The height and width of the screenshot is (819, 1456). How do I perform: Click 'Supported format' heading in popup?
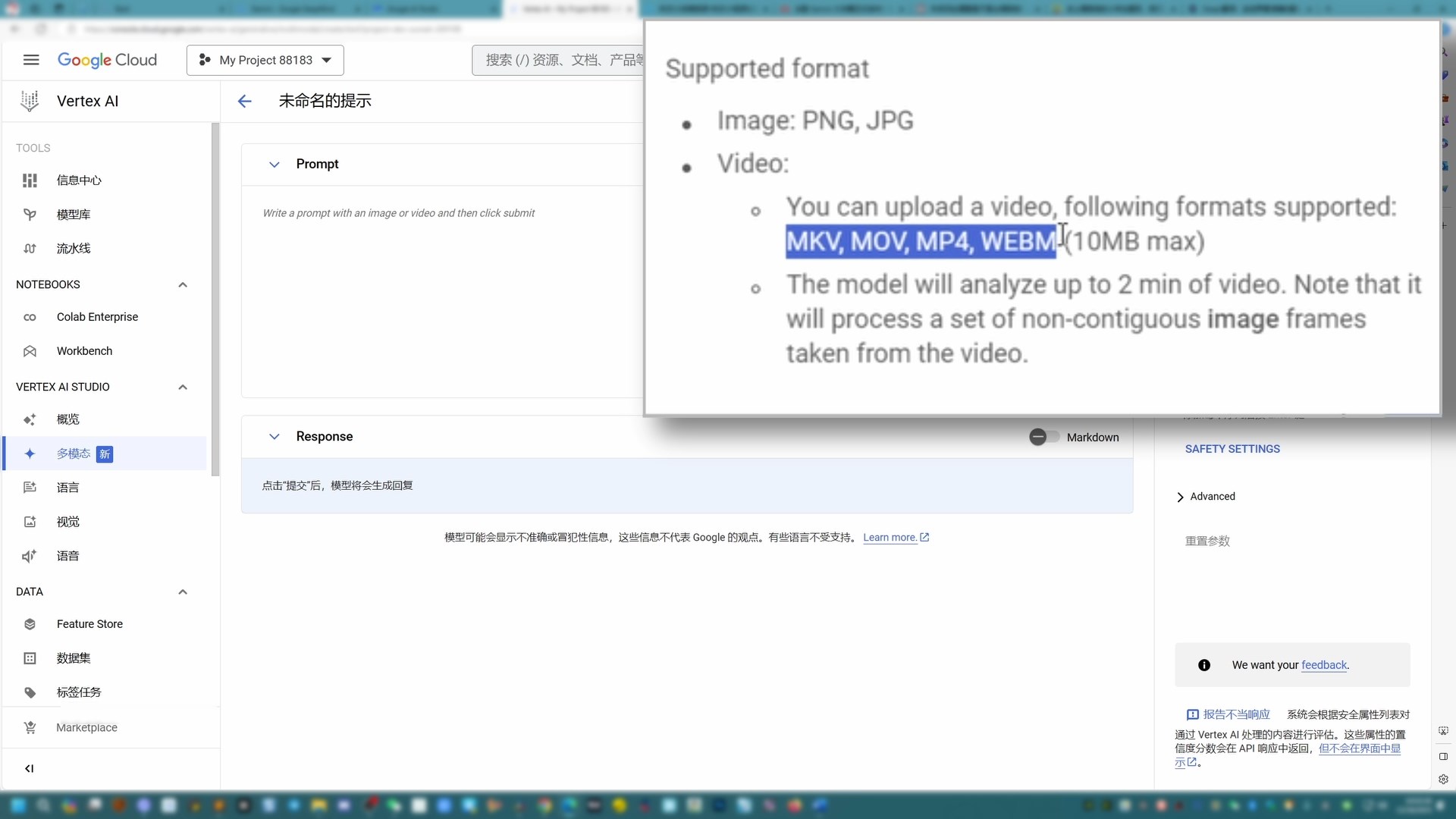pyautogui.click(x=767, y=68)
